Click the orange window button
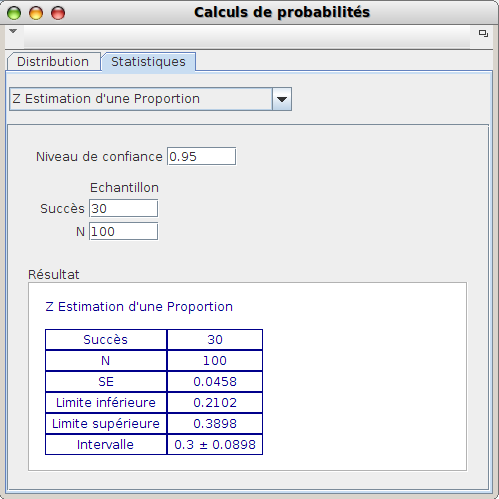The height and width of the screenshot is (499, 499). click(x=36, y=13)
